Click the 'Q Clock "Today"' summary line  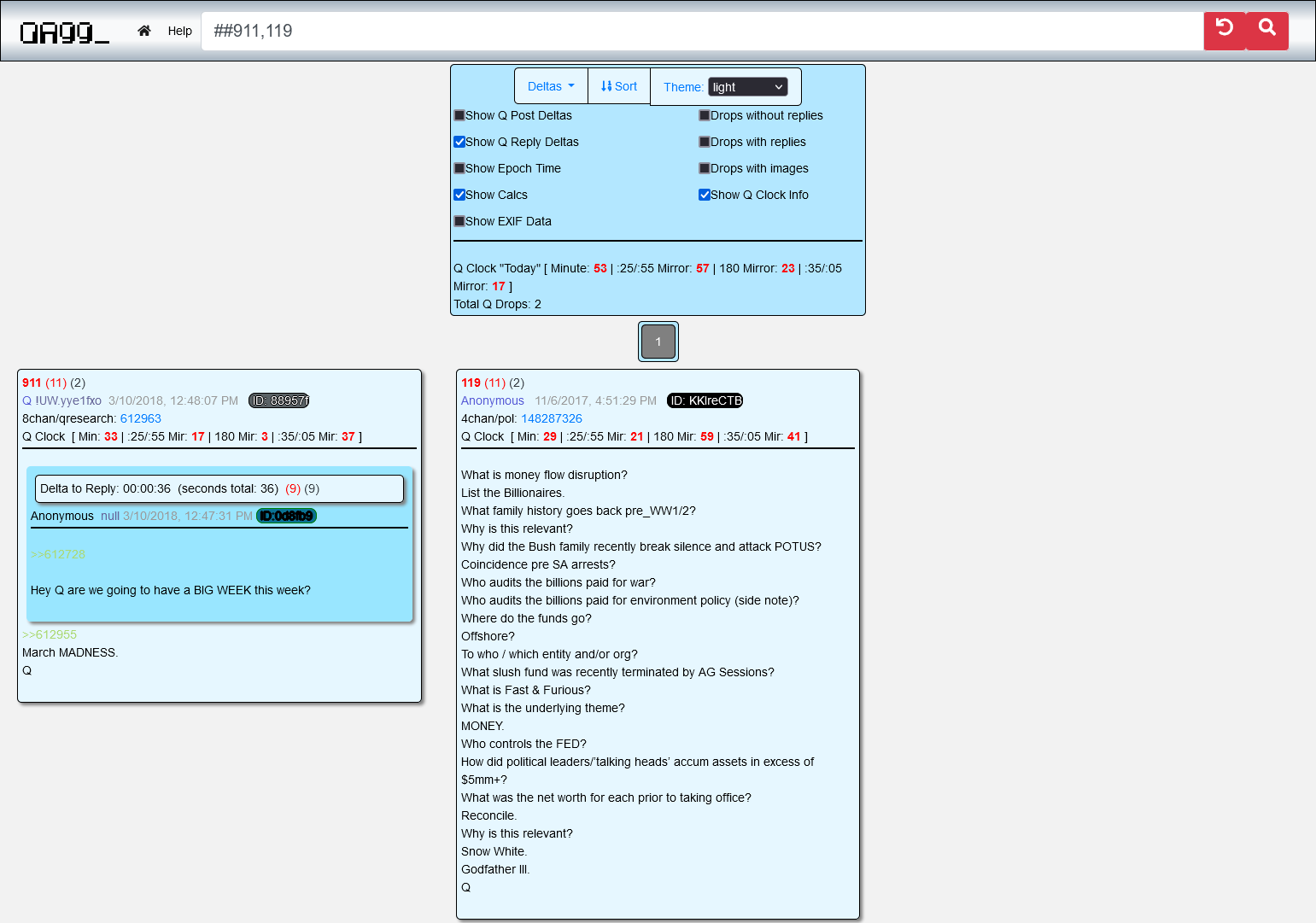point(647,277)
